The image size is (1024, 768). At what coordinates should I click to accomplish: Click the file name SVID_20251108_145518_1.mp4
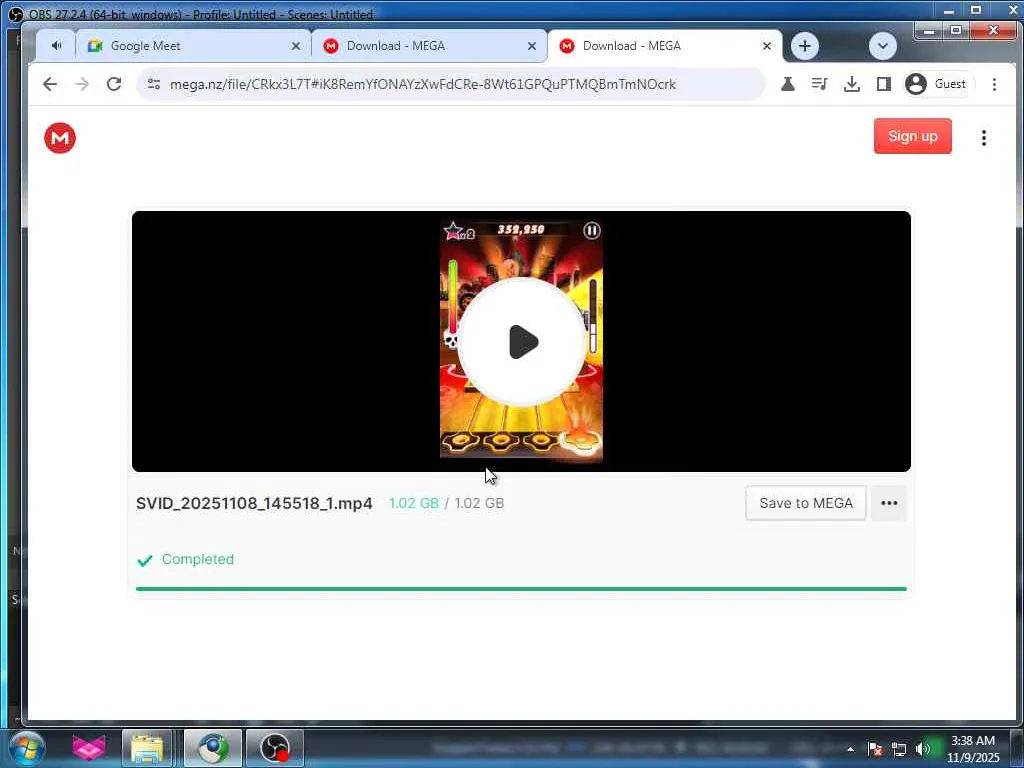pos(254,504)
